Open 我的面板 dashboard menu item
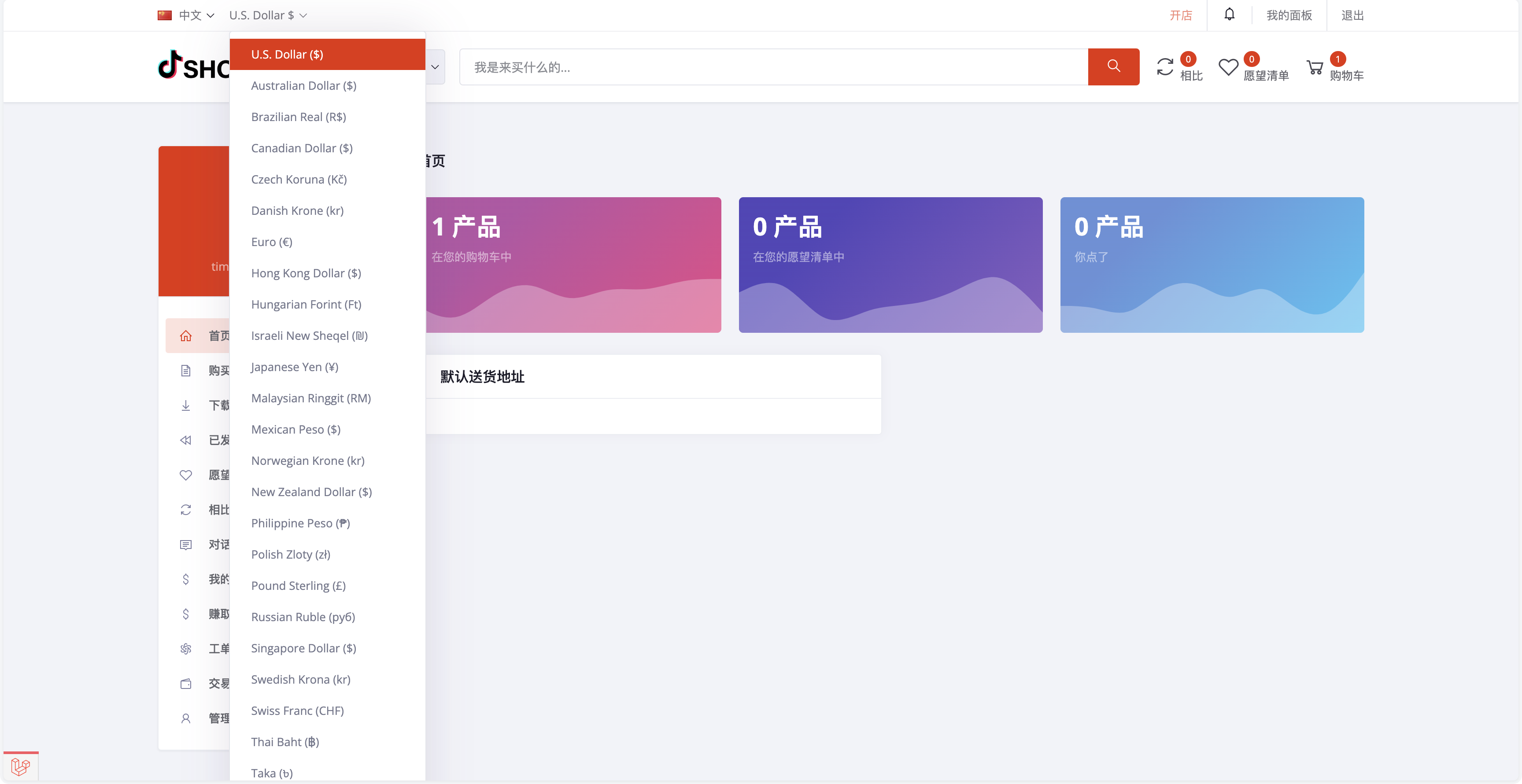 pos(1288,15)
